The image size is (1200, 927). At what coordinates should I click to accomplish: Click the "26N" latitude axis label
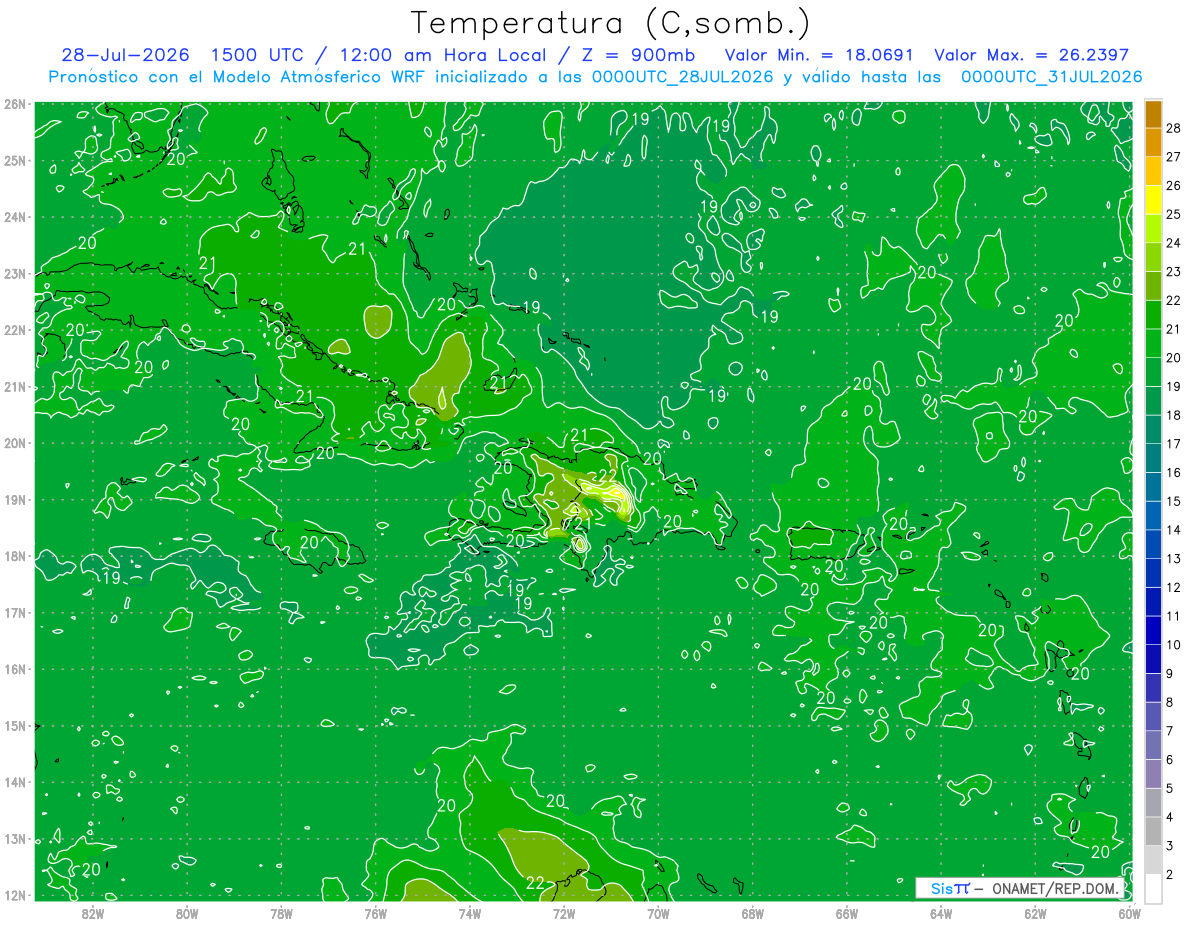click(x=15, y=104)
